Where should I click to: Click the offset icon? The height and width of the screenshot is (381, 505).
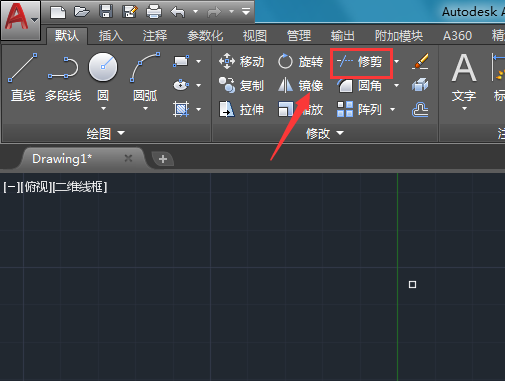[x=420, y=109]
